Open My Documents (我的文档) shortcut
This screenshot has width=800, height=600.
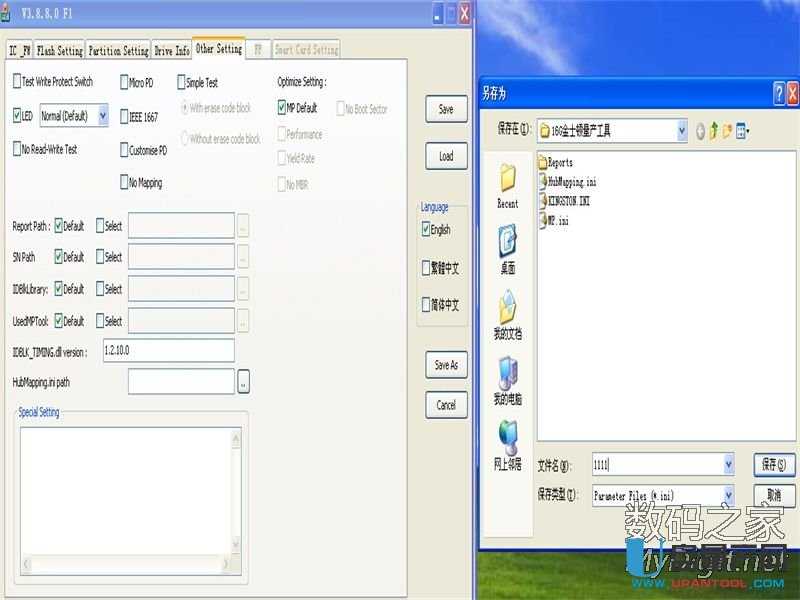pos(507,313)
